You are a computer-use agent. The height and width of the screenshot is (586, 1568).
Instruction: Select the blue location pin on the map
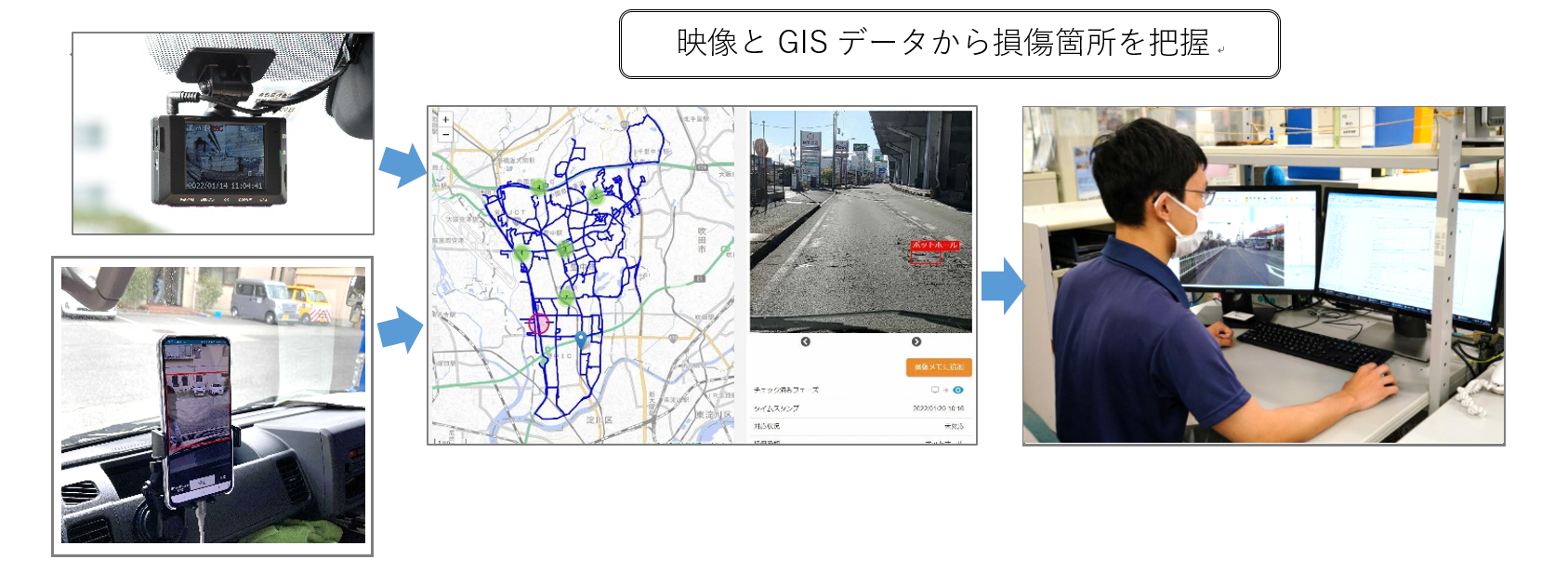(x=581, y=340)
